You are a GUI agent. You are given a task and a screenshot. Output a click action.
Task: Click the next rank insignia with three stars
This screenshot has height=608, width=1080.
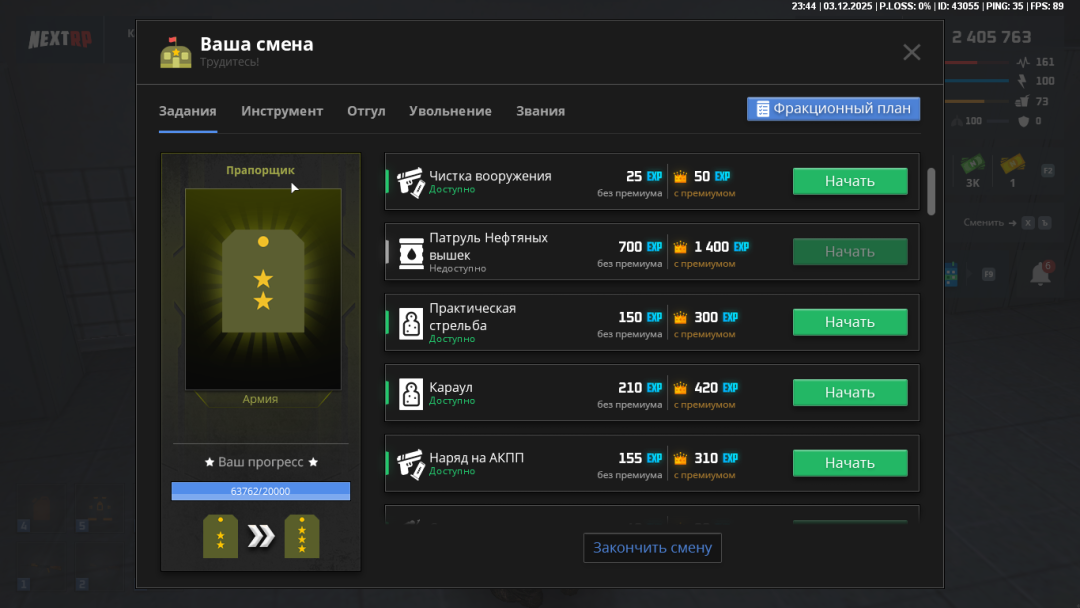point(302,536)
